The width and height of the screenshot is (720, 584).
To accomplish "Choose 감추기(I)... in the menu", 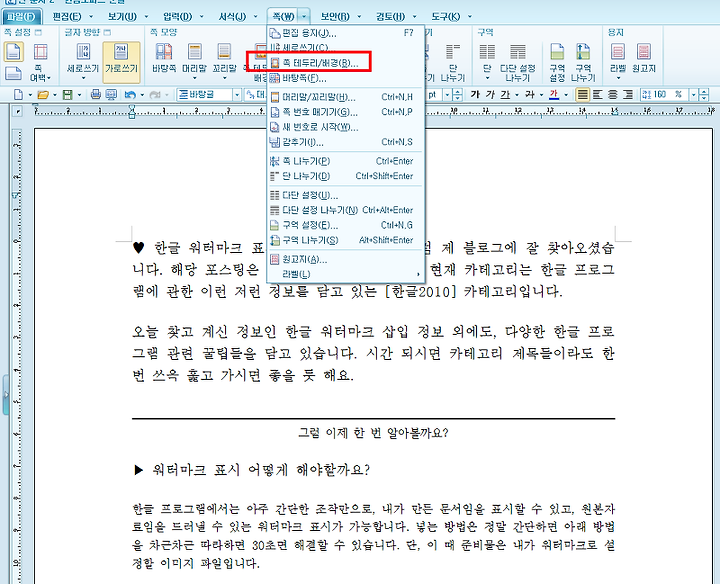I will [345, 142].
